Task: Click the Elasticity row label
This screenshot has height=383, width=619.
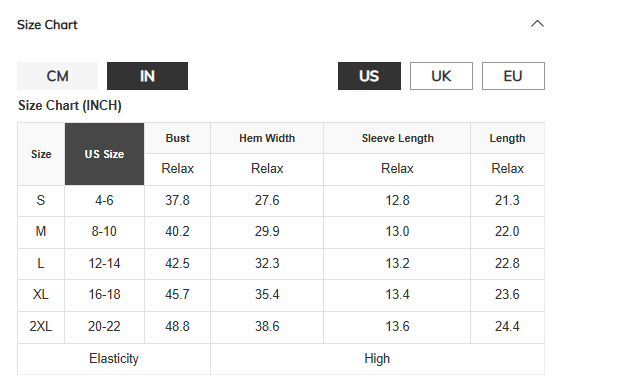Action: tap(114, 359)
